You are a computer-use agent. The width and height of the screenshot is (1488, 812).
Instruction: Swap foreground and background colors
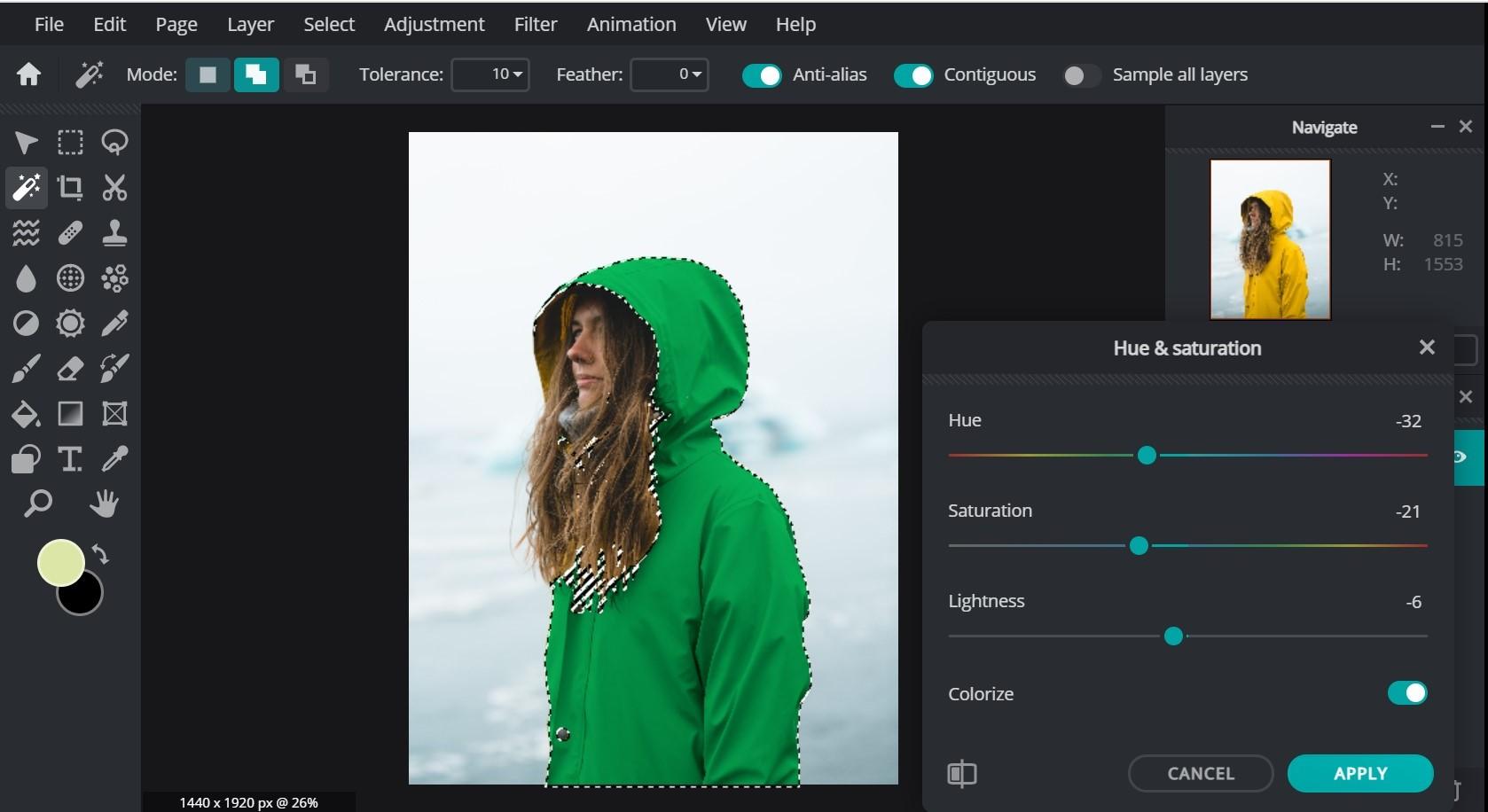pyautogui.click(x=100, y=555)
